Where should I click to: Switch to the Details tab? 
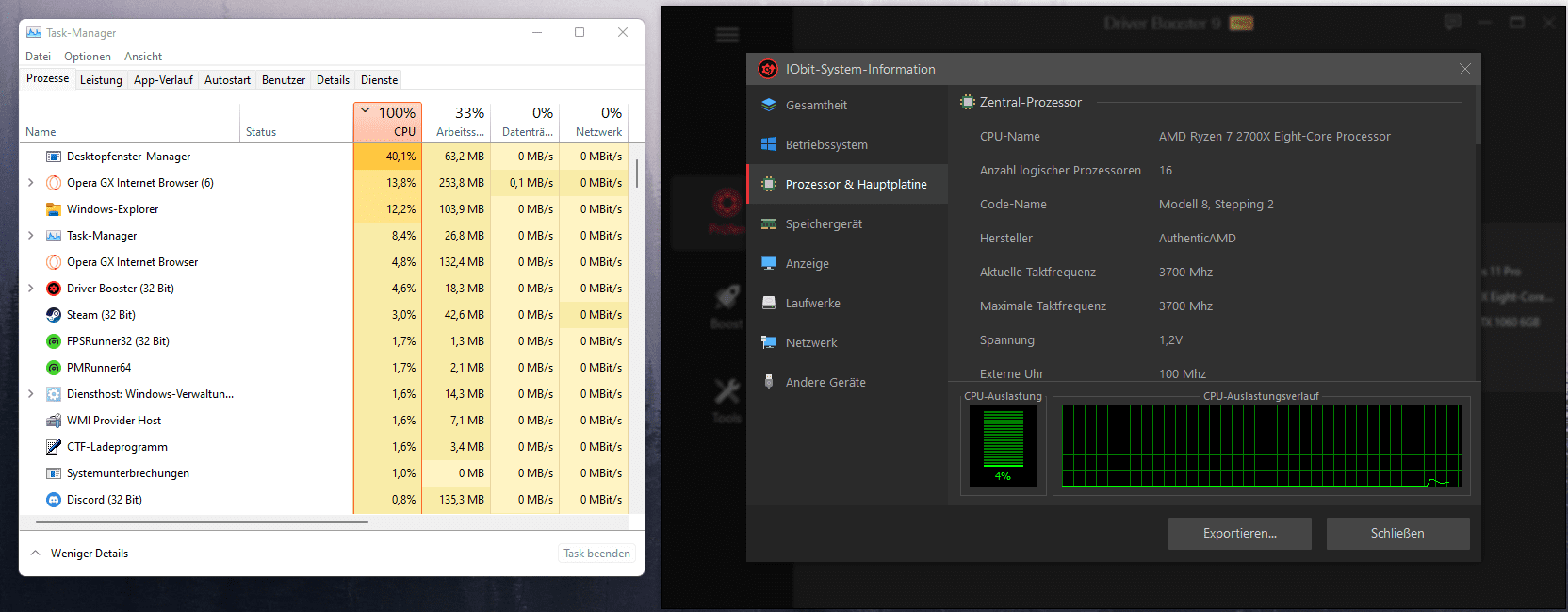pyautogui.click(x=333, y=80)
